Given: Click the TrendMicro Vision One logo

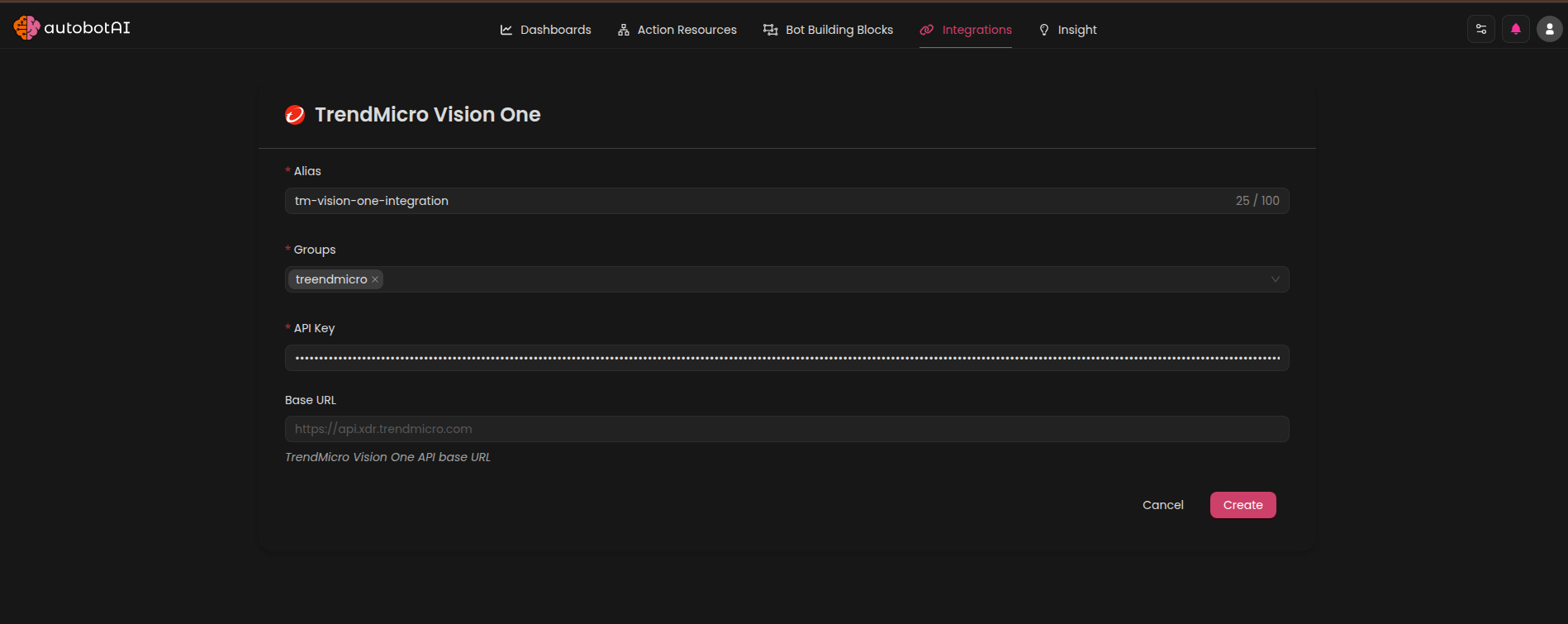Looking at the screenshot, I should coord(295,115).
